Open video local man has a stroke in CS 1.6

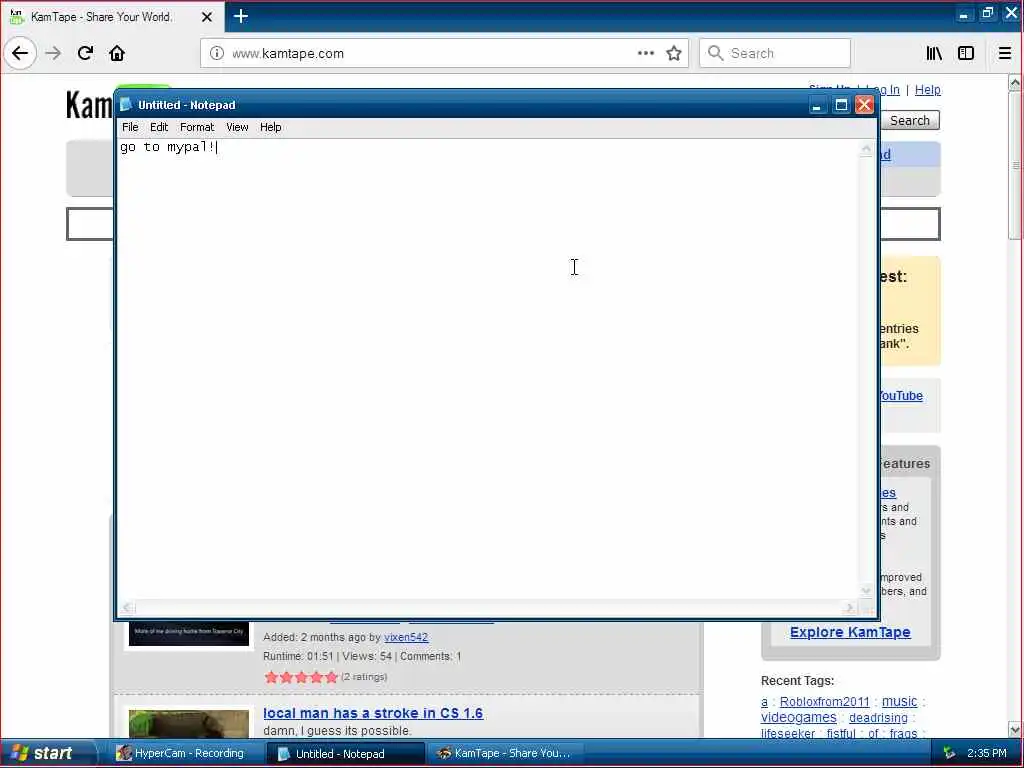pos(373,713)
